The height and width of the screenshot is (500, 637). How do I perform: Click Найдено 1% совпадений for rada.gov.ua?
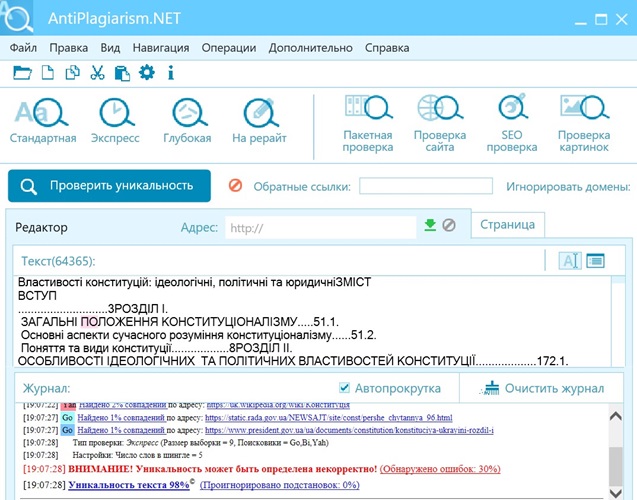pos(121,418)
